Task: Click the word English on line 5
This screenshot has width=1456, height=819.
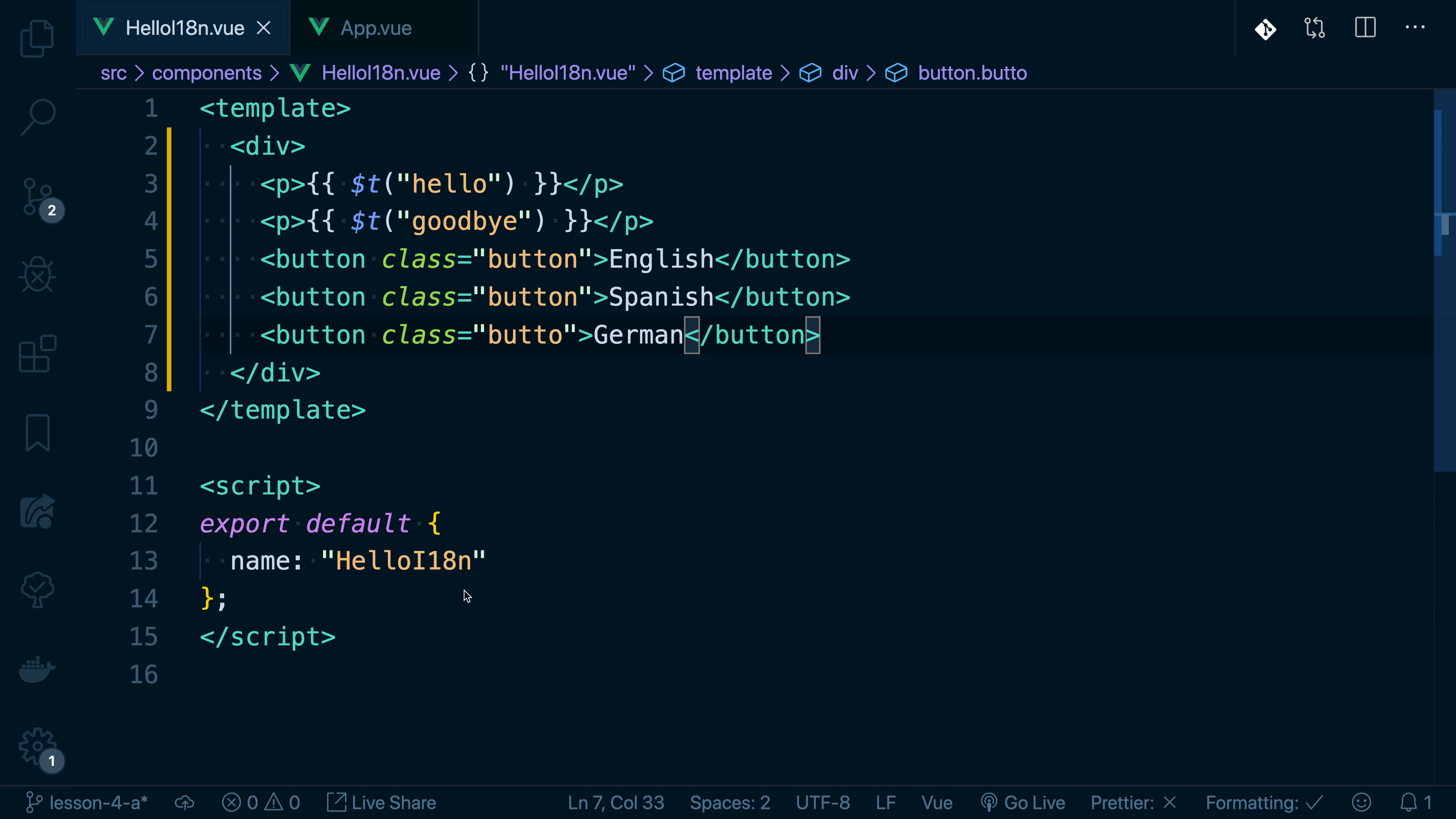Action: coord(661,259)
